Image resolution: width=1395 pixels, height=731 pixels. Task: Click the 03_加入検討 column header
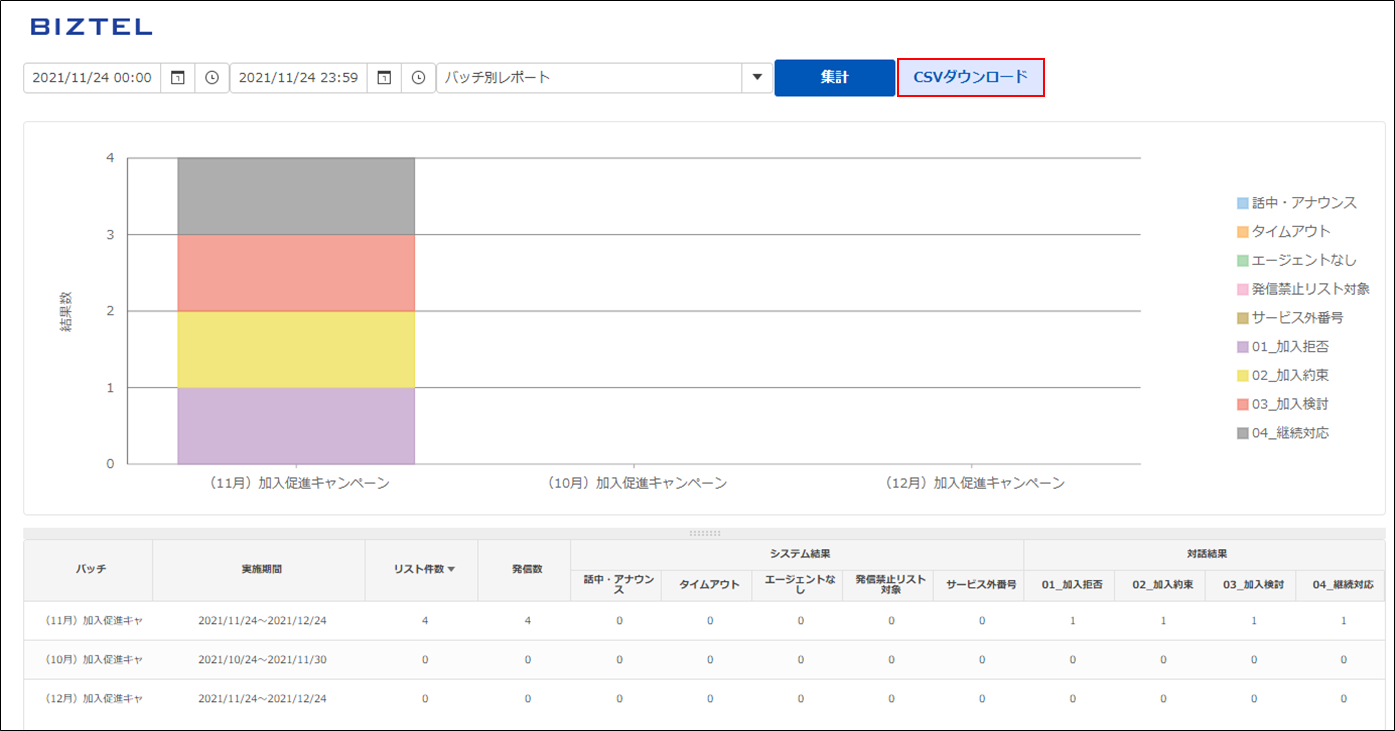[1252, 585]
